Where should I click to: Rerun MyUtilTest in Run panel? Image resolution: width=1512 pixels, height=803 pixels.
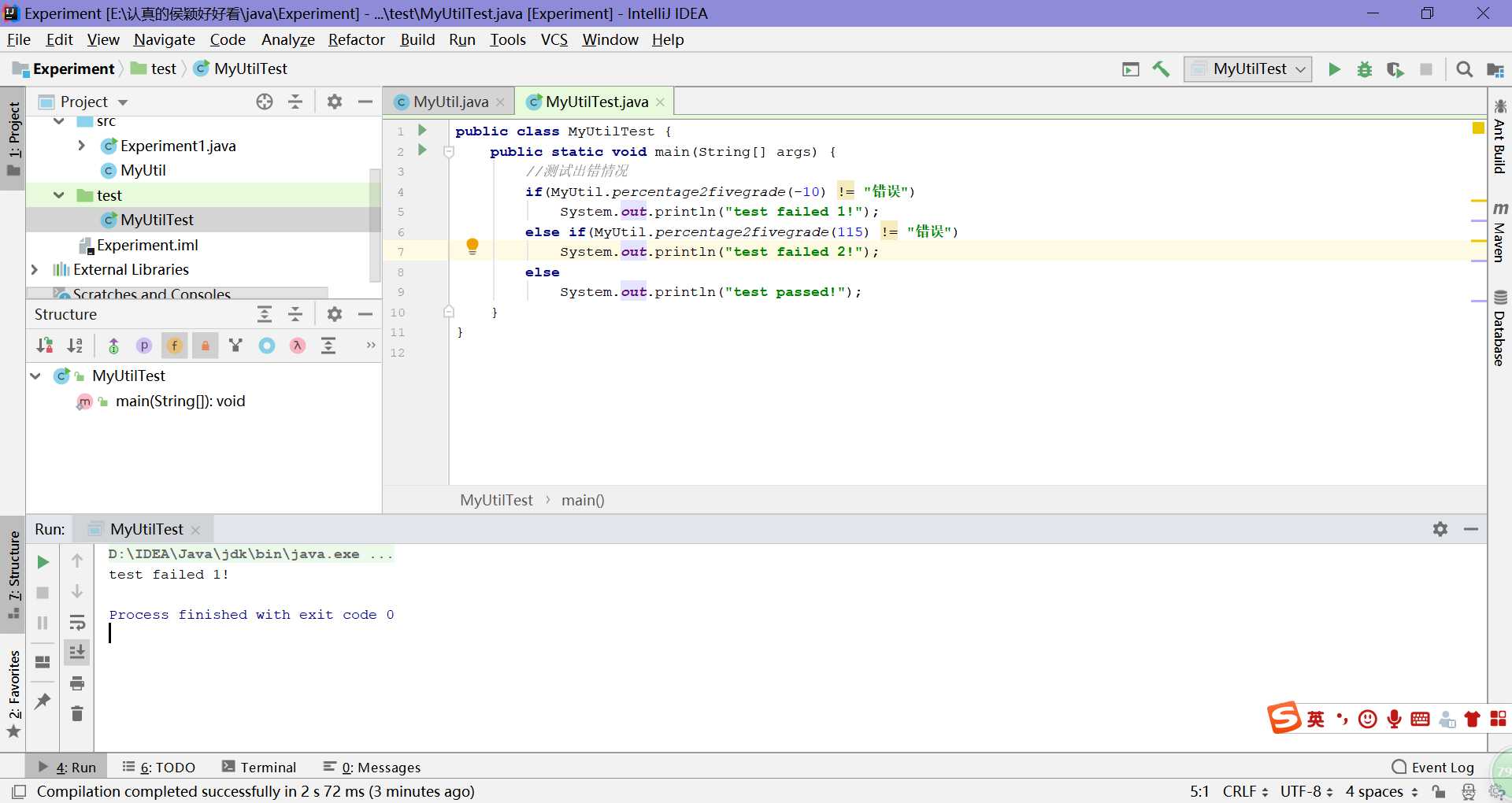pos(43,562)
